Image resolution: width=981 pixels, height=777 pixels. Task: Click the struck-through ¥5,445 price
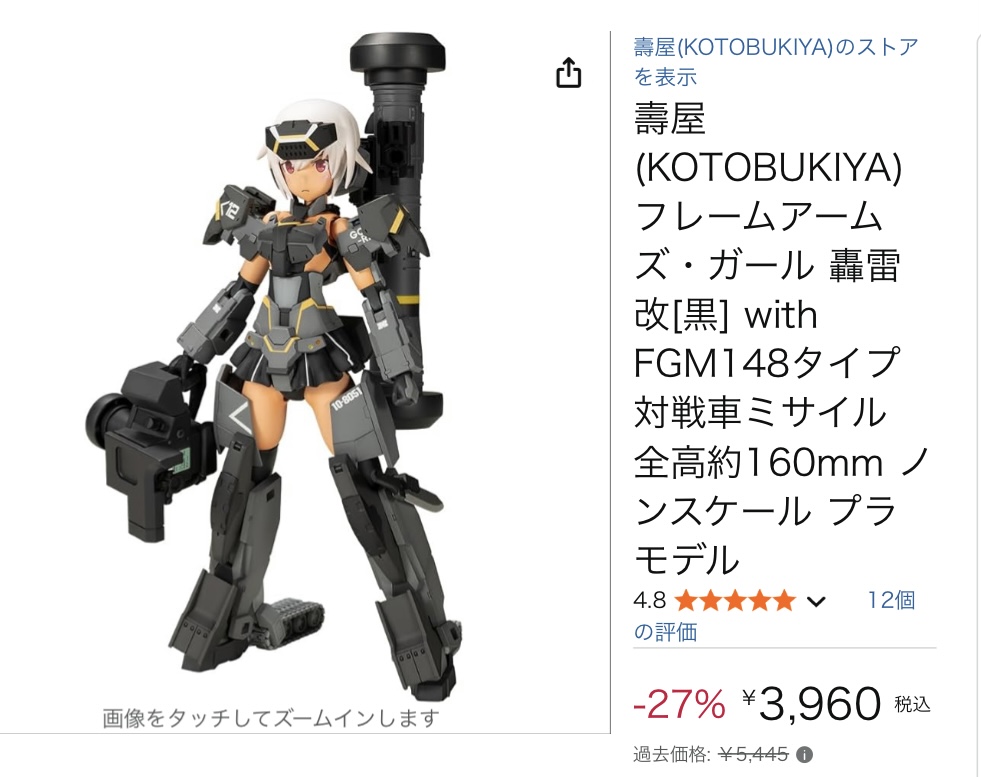tap(753, 755)
